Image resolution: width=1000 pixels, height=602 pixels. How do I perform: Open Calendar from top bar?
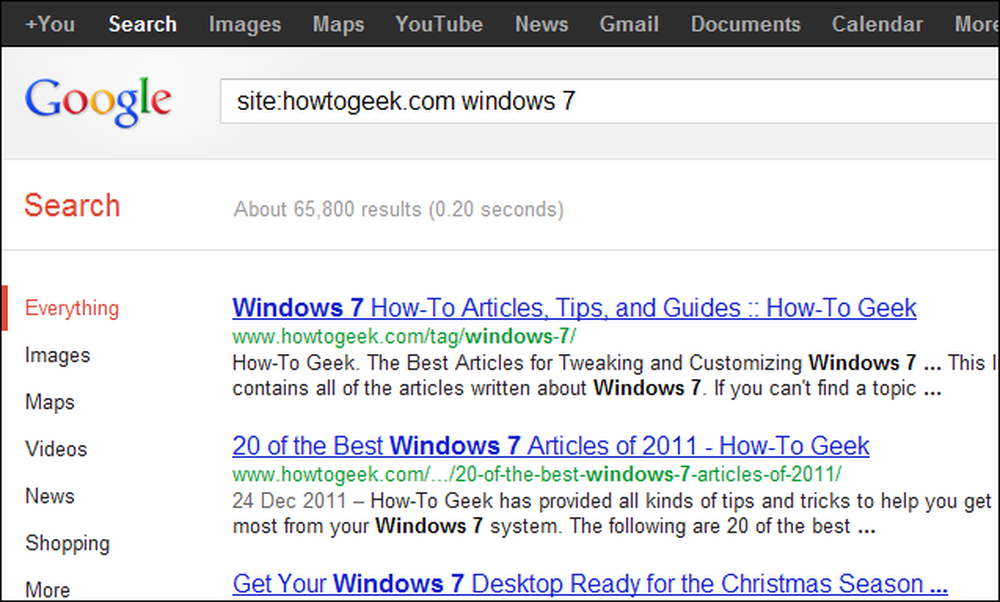click(x=877, y=24)
